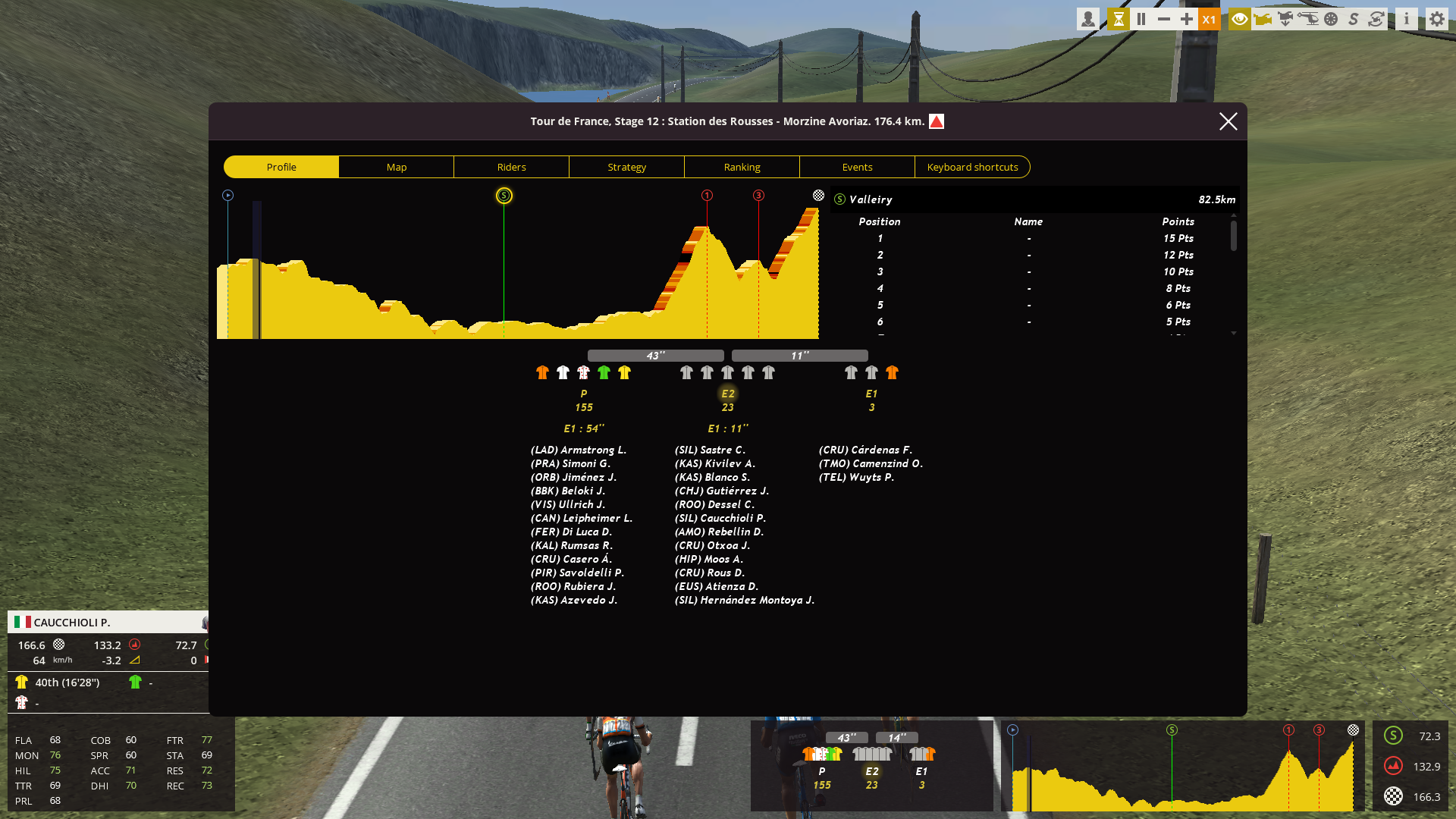Open game settings gear icon

(x=1437, y=19)
